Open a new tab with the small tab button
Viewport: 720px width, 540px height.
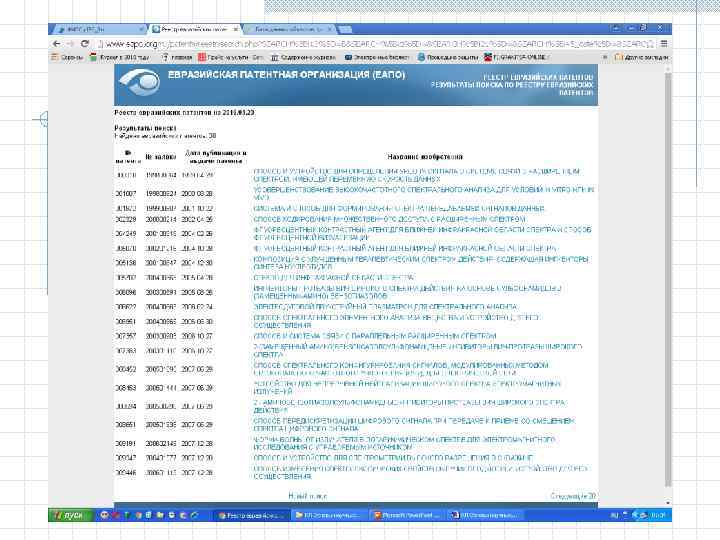tap(346, 29)
